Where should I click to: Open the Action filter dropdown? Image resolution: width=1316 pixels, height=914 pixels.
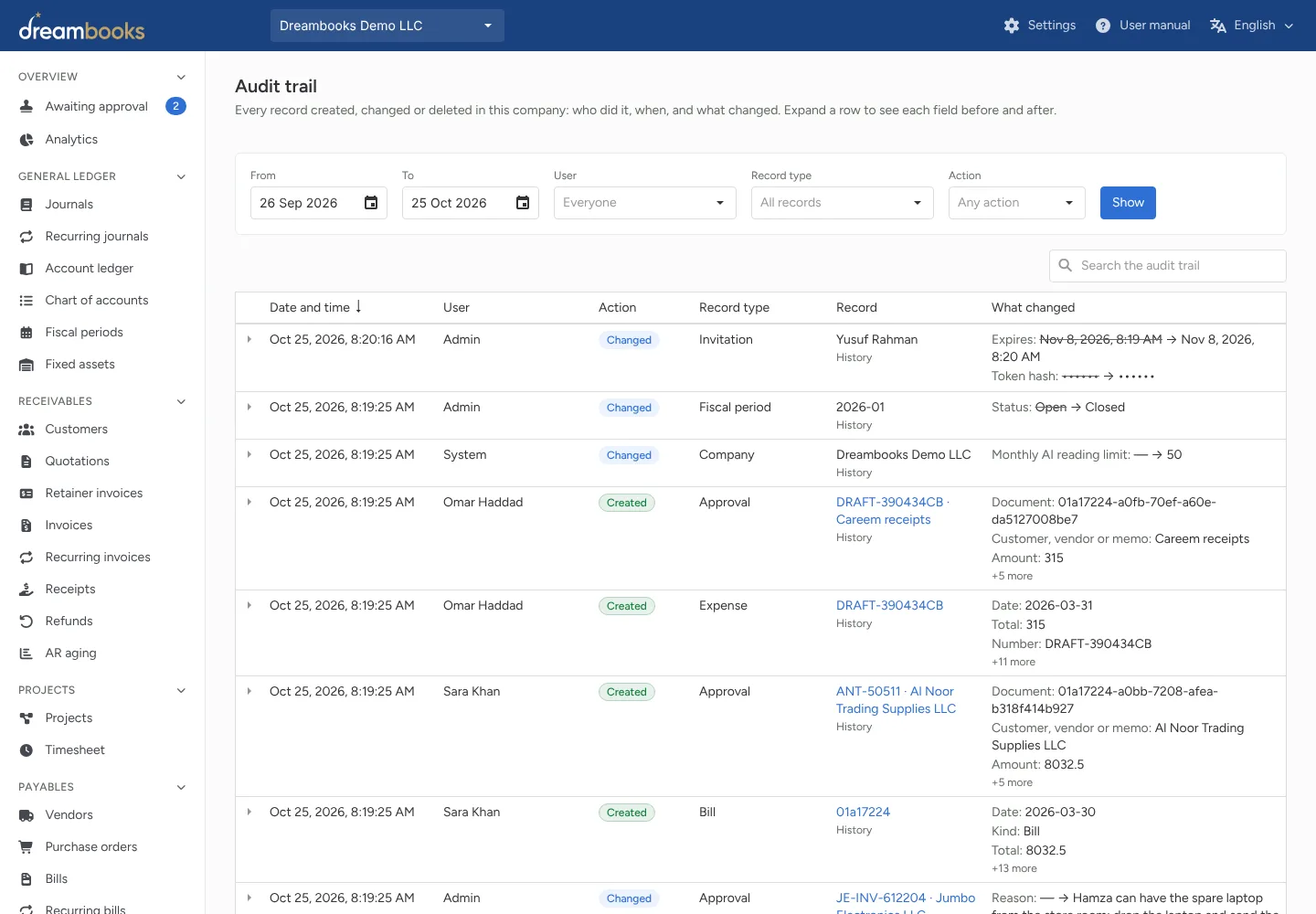(x=1017, y=203)
